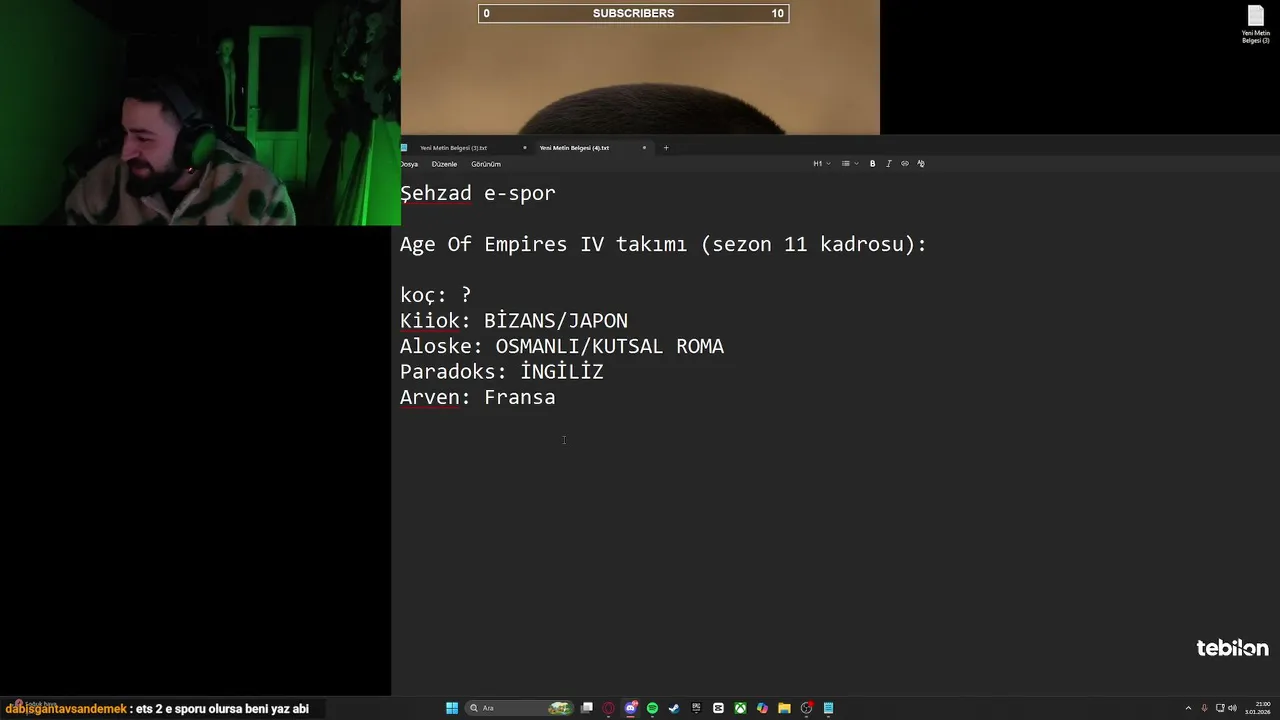Image resolution: width=1280 pixels, height=720 pixels.
Task: Open the Dosya menu
Action: [409, 164]
